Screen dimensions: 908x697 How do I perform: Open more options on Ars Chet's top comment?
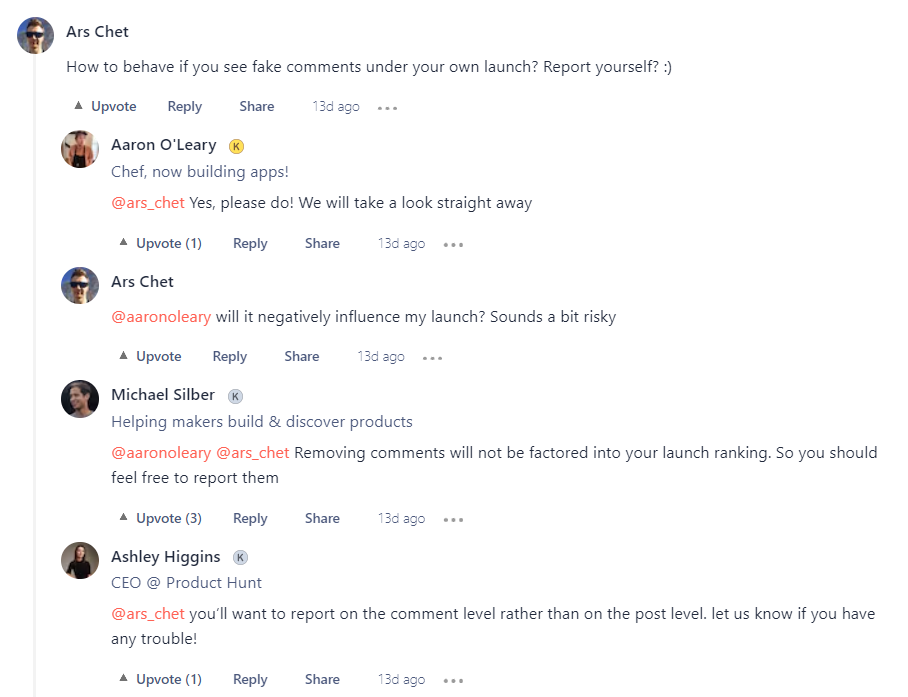(x=388, y=108)
